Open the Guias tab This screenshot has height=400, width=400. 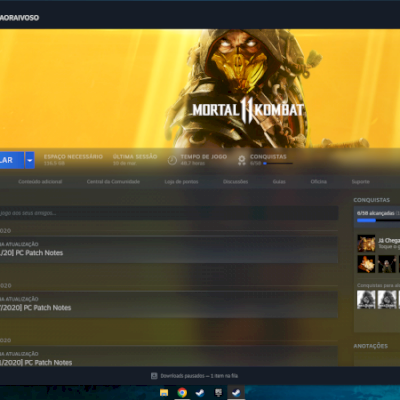[x=279, y=182]
